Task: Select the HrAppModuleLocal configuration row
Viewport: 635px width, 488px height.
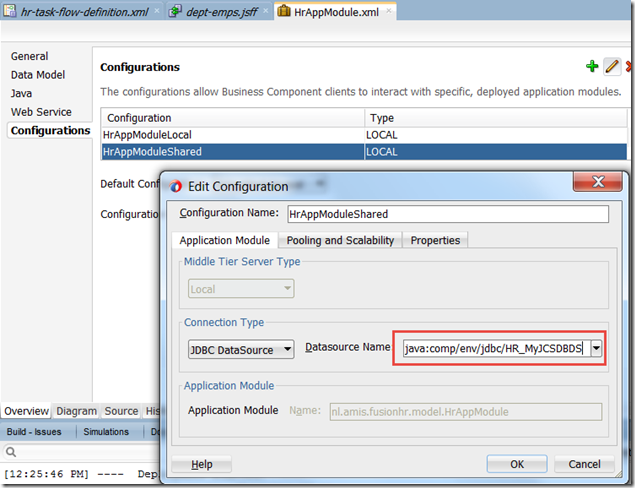Action: (235, 135)
